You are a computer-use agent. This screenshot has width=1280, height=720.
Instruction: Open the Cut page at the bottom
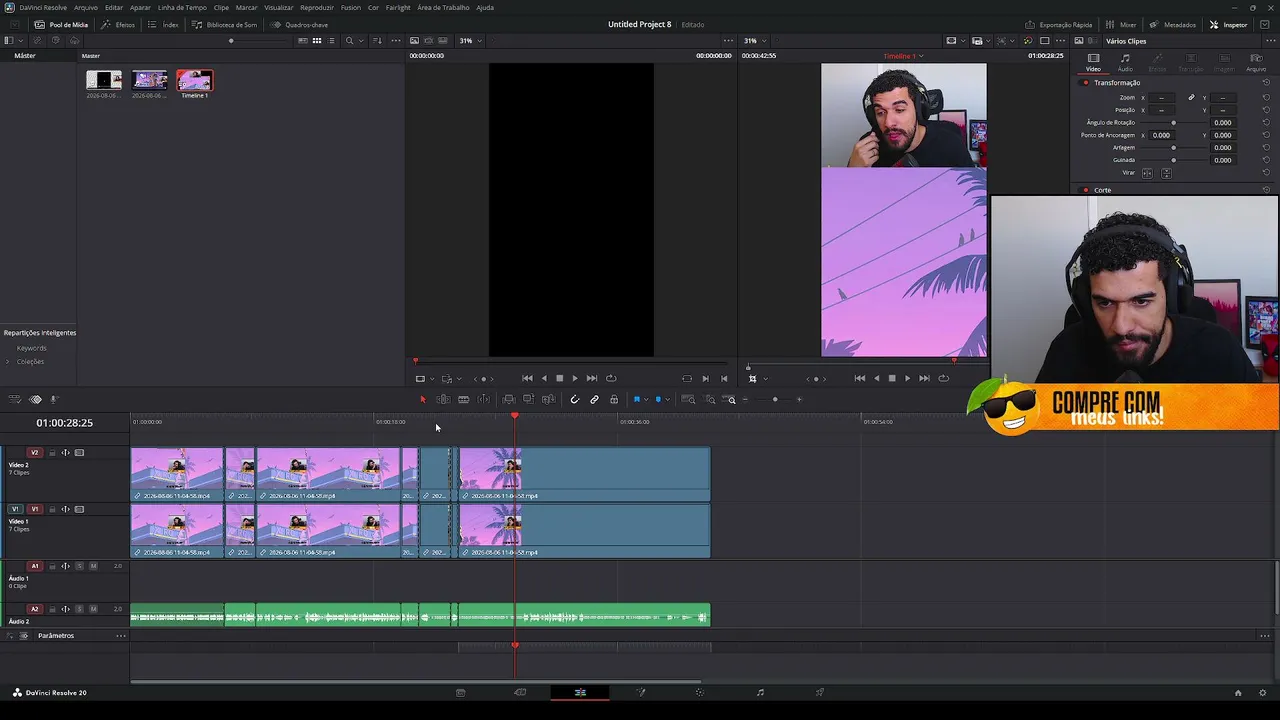pyautogui.click(x=520, y=692)
